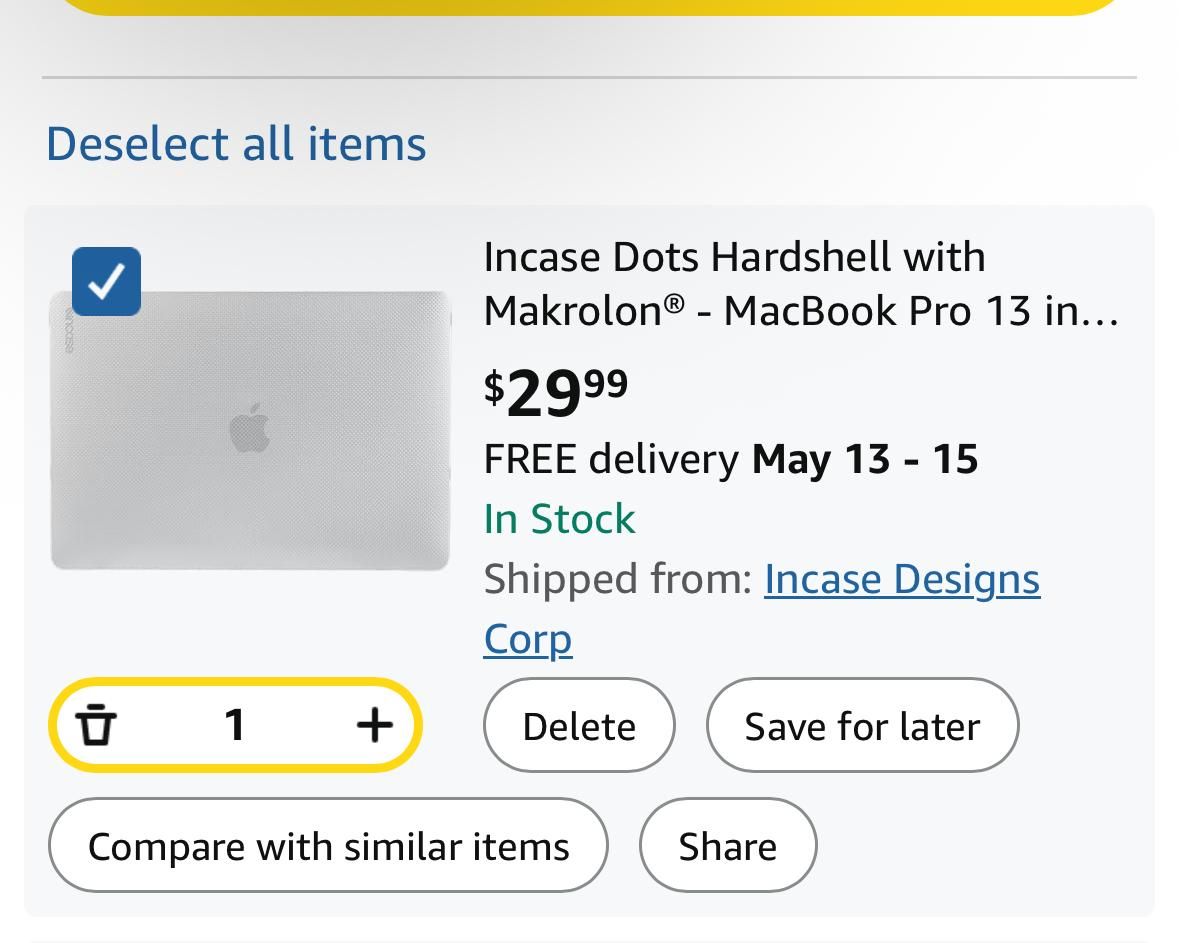Uncheck the Incase Dots Hardshell item checkbox

coord(106,281)
